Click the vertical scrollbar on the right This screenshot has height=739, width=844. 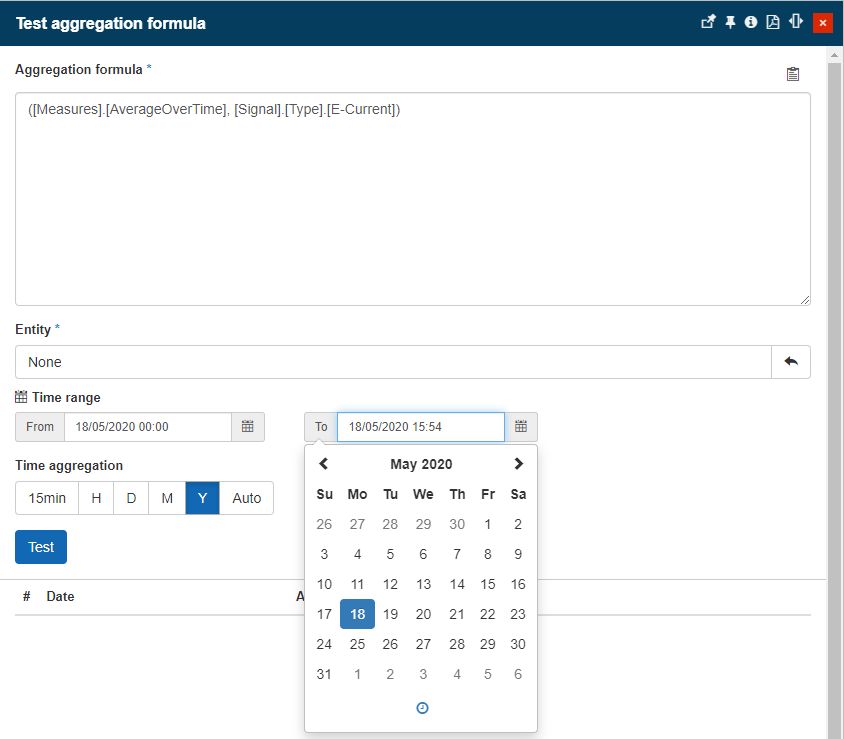click(x=834, y=400)
